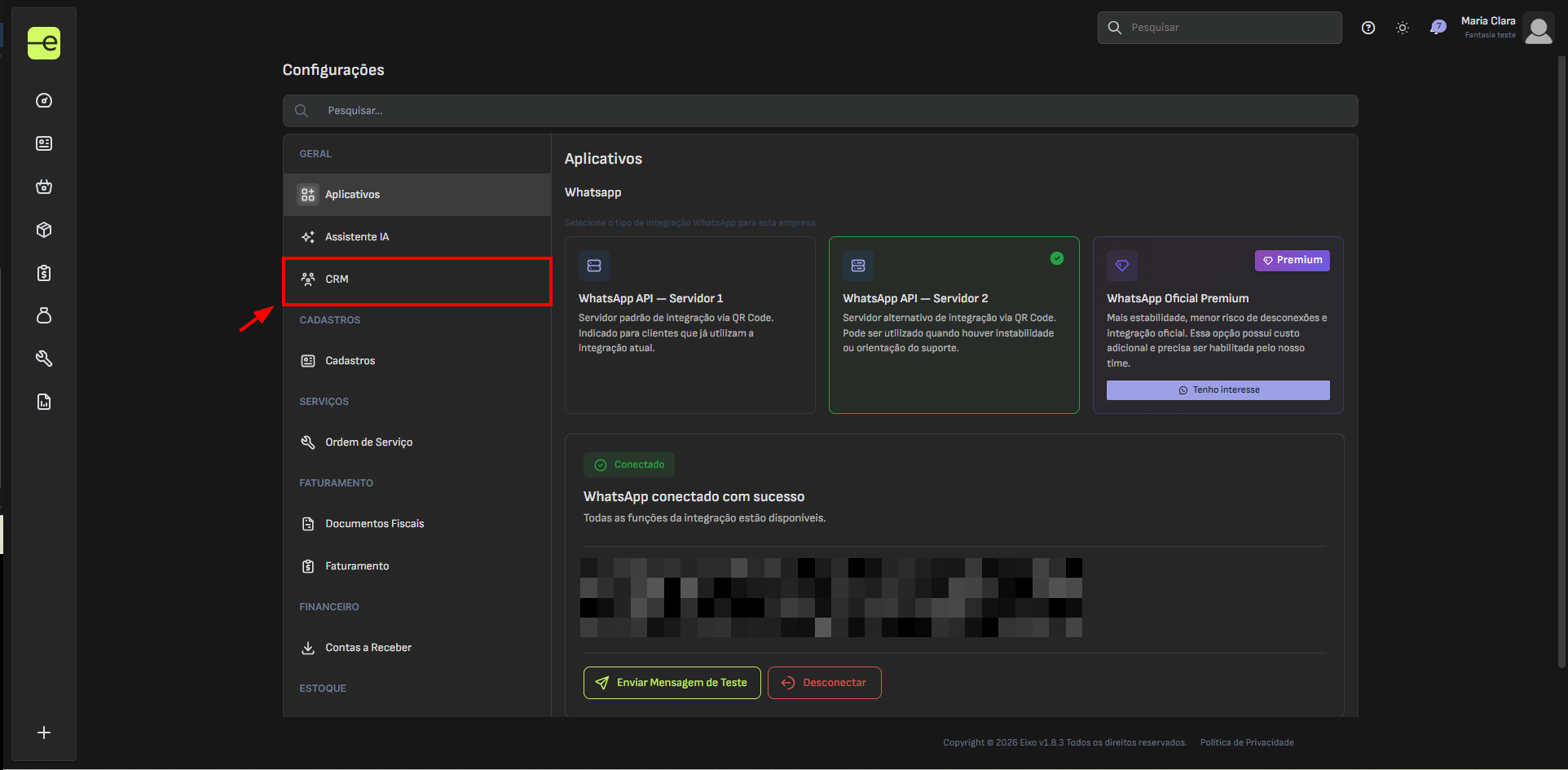This screenshot has height=770, width=1568.
Task: Select Aplicativos in settings menu
Action: (417, 195)
